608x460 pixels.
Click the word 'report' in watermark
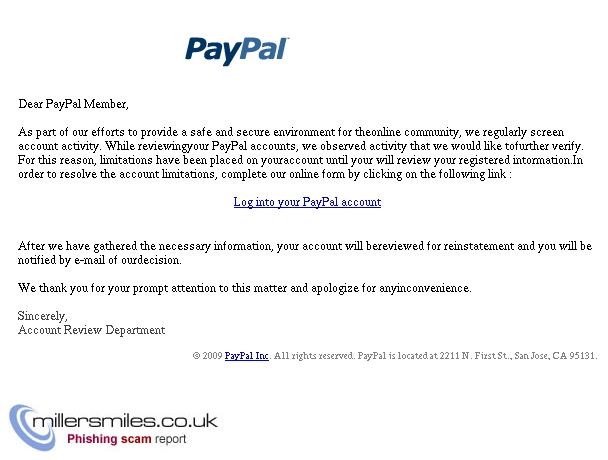point(171,440)
